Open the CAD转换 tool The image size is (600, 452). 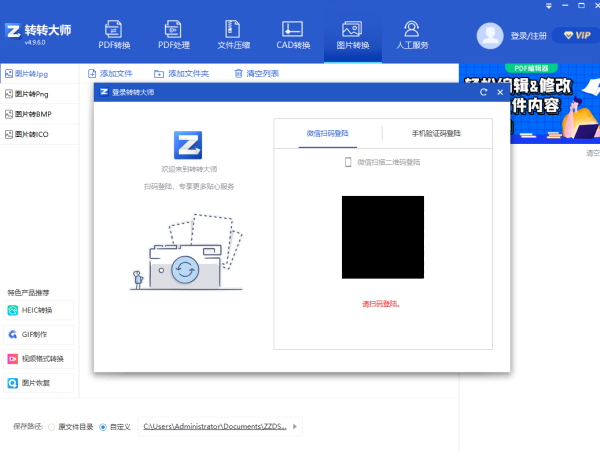pyautogui.click(x=292, y=35)
